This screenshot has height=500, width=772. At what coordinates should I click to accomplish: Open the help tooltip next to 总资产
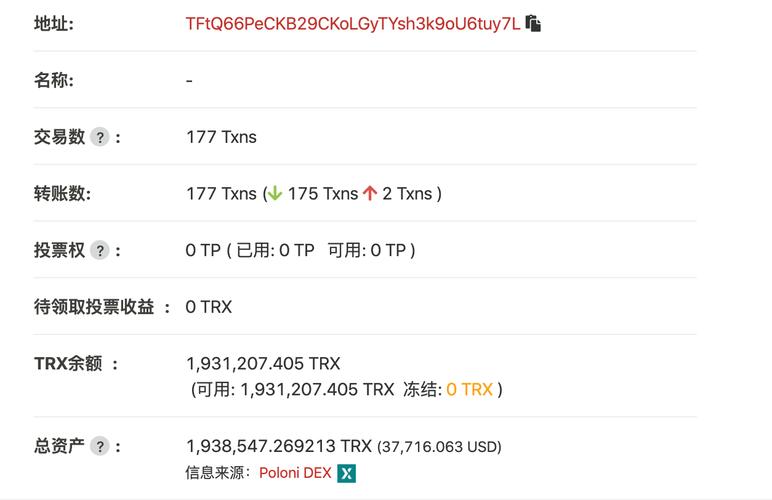pyautogui.click(x=100, y=446)
